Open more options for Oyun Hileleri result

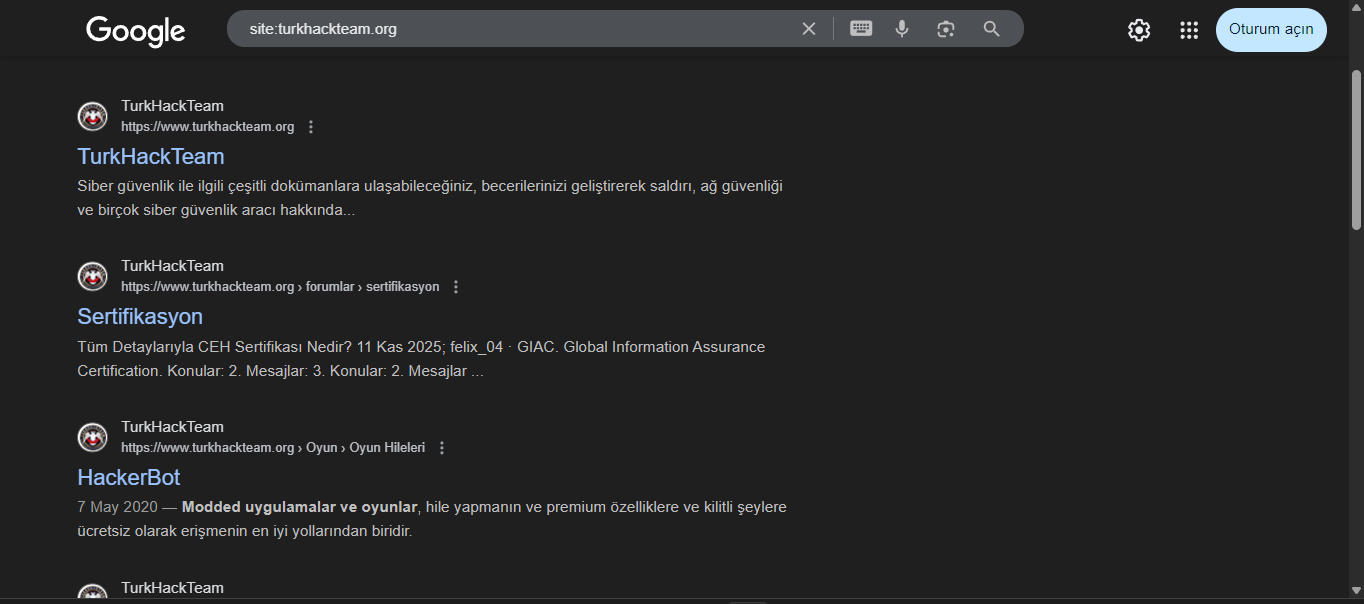pyautogui.click(x=442, y=448)
